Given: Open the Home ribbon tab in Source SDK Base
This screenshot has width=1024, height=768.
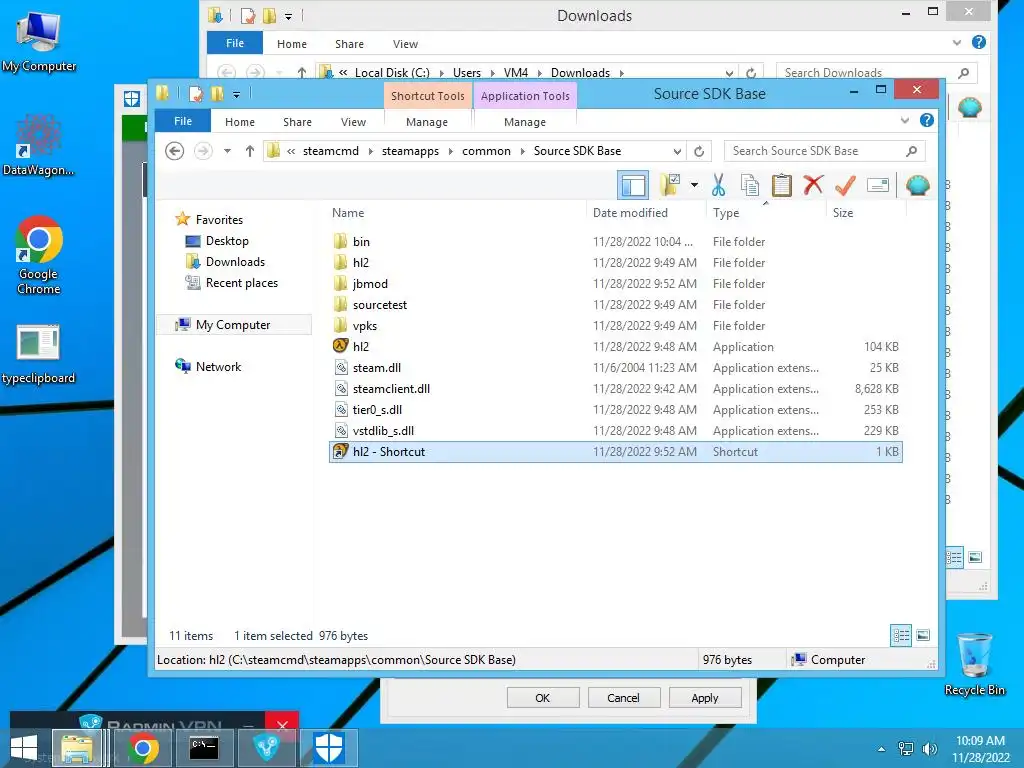Looking at the screenshot, I should click(240, 122).
